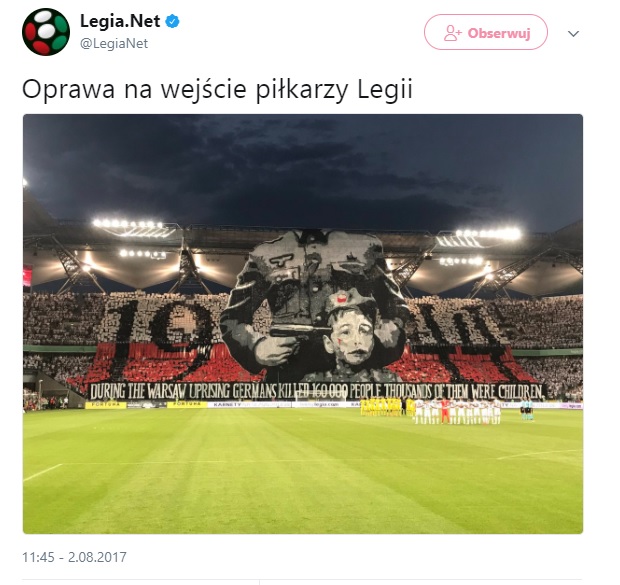Click the add-person icon inside Obserwuj

pos(452,33)
